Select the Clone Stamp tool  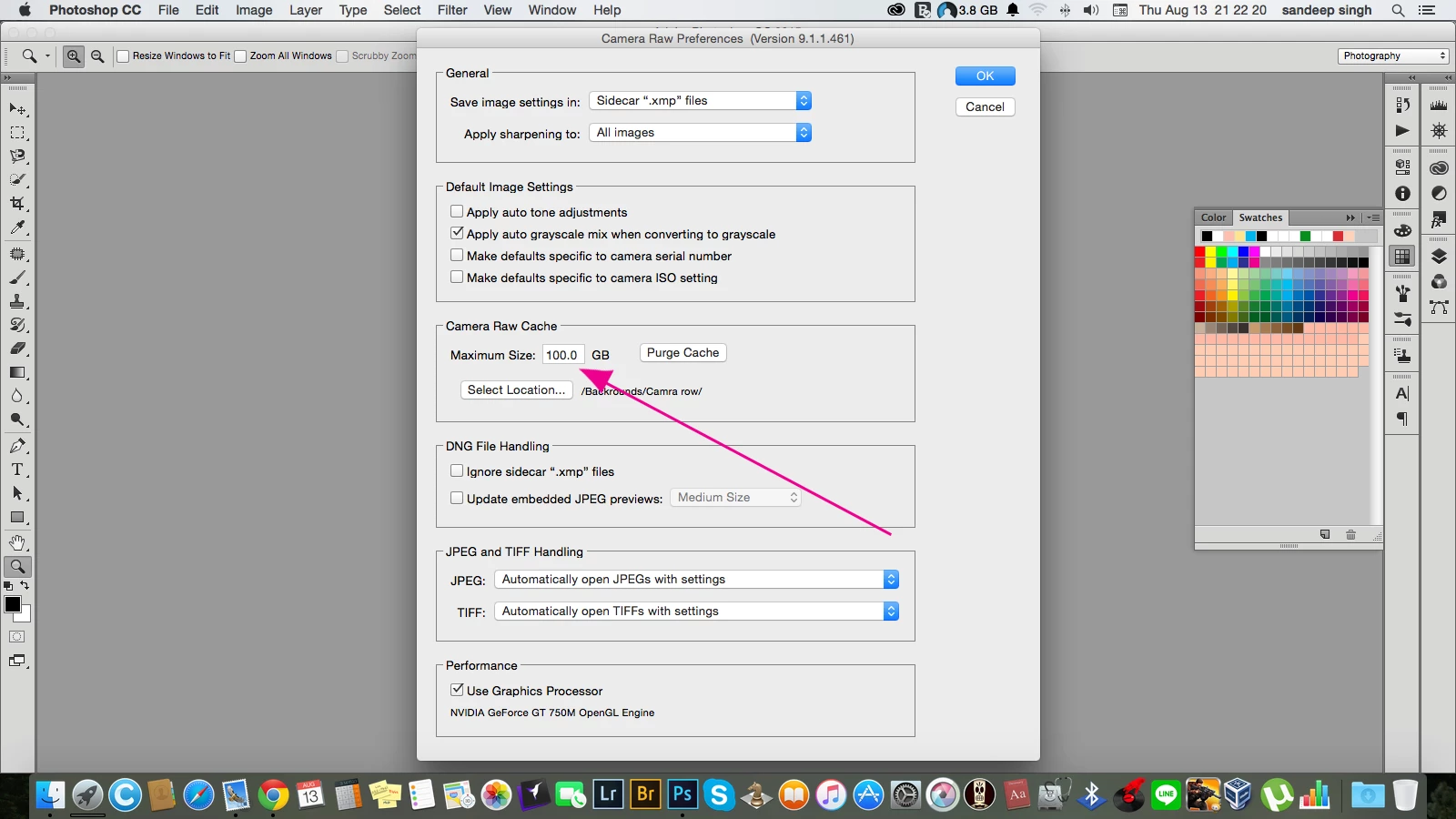pyautogui.click(x=17, y=301)
